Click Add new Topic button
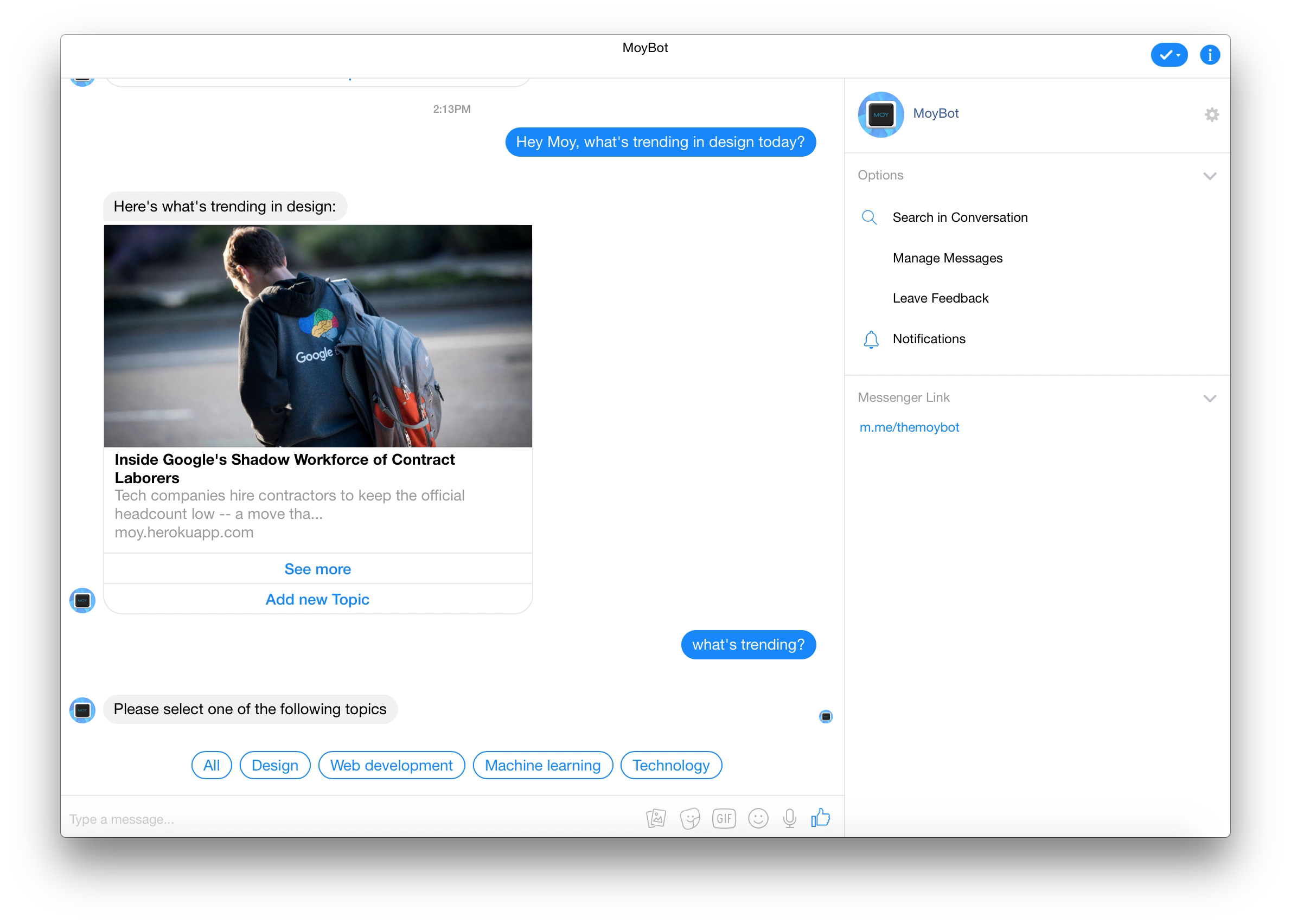 (x=317, y=599)
